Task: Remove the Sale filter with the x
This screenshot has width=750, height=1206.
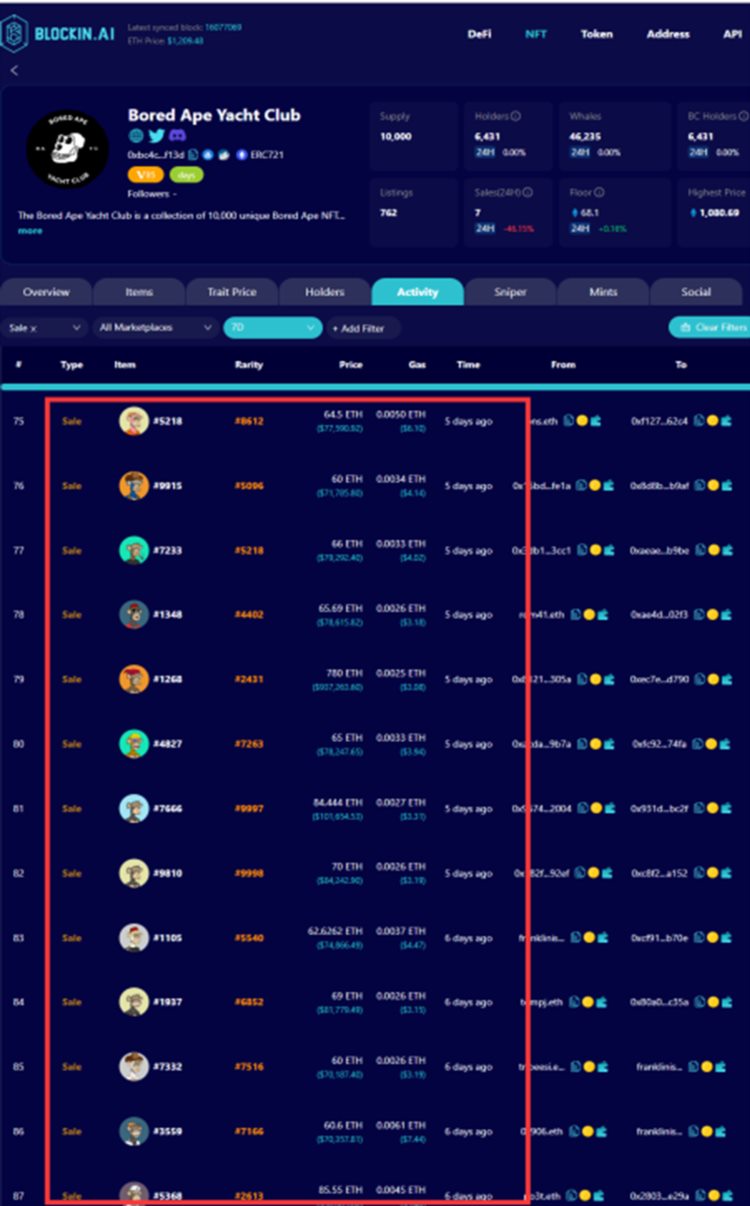Action: pyautogui.click(x=33, y=328)
